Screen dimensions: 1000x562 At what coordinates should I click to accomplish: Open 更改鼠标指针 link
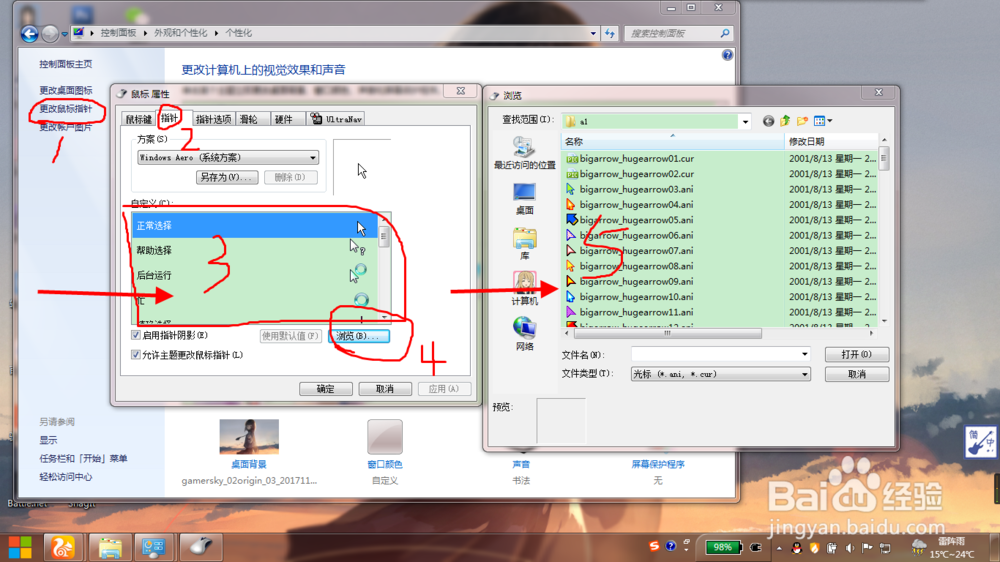66,108
